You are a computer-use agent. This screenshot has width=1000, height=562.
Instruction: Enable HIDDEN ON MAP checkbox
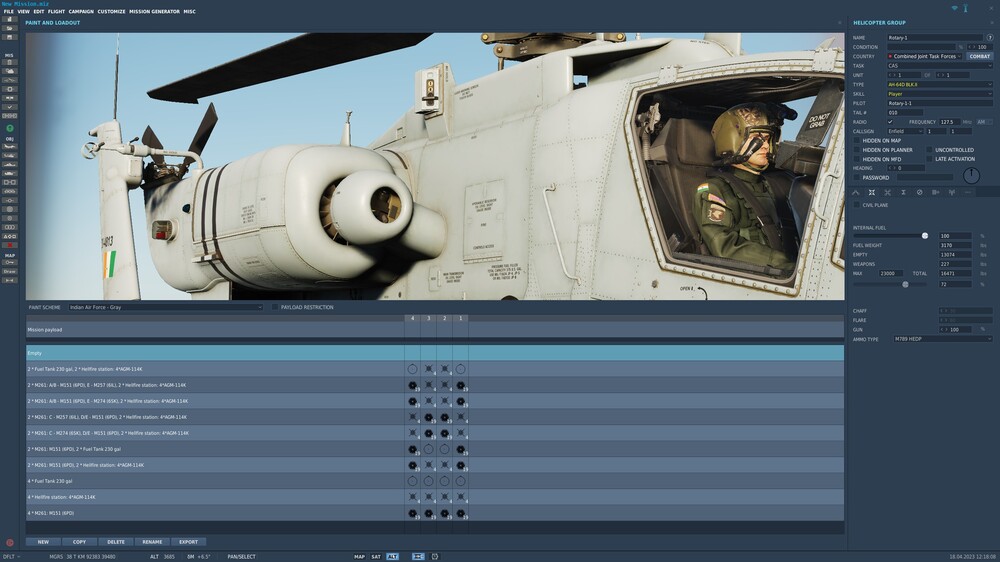[x=857, y=140]
